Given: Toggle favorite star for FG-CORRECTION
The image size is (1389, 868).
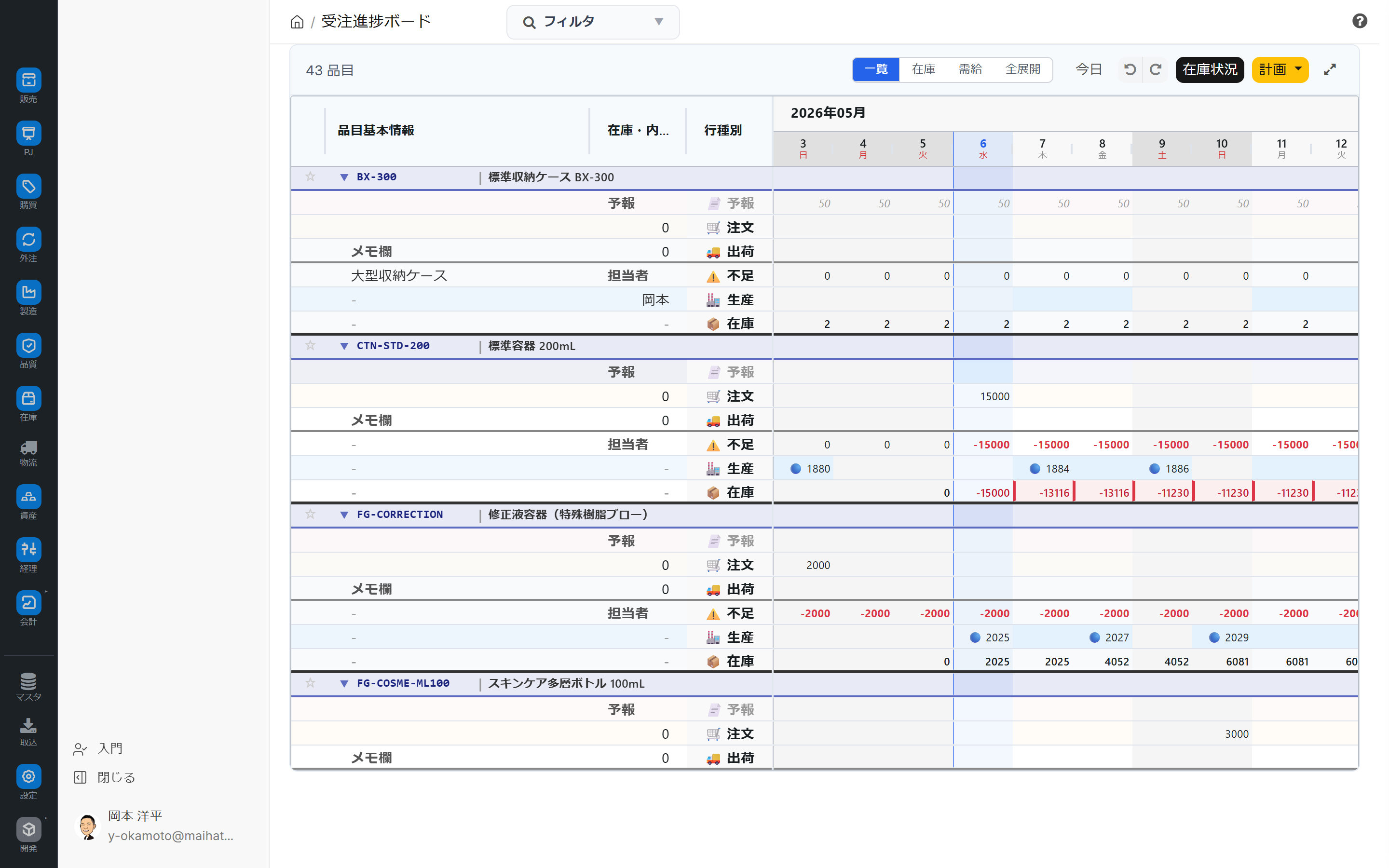Looking at the screenshot, I should tap(311, 515).
